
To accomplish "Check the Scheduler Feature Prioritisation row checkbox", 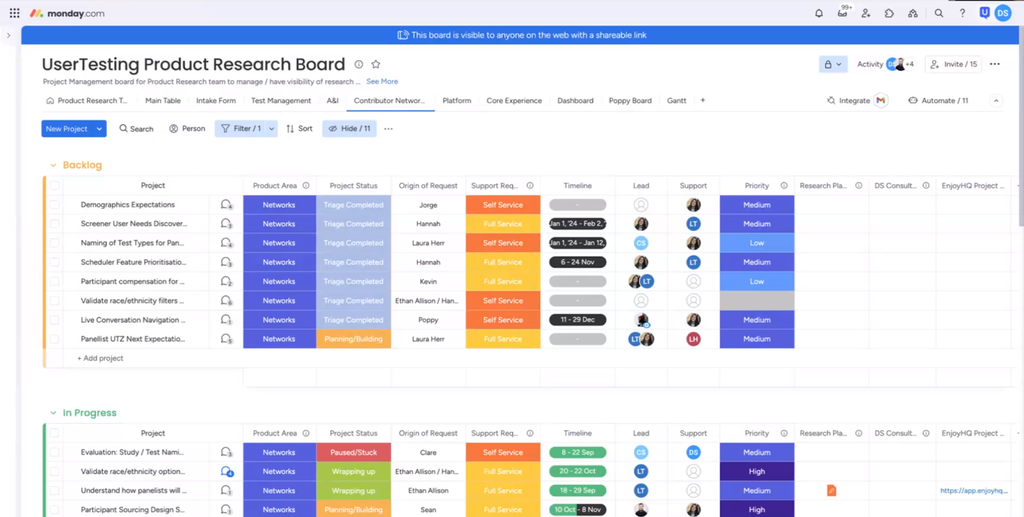I will click(x=54, y=262).
